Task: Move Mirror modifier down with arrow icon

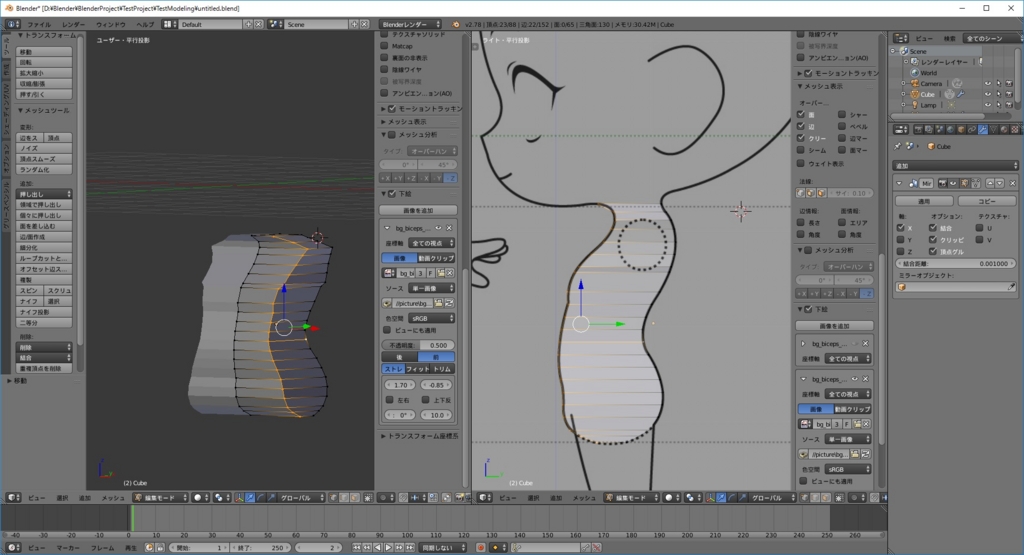Action: point(999,183)
